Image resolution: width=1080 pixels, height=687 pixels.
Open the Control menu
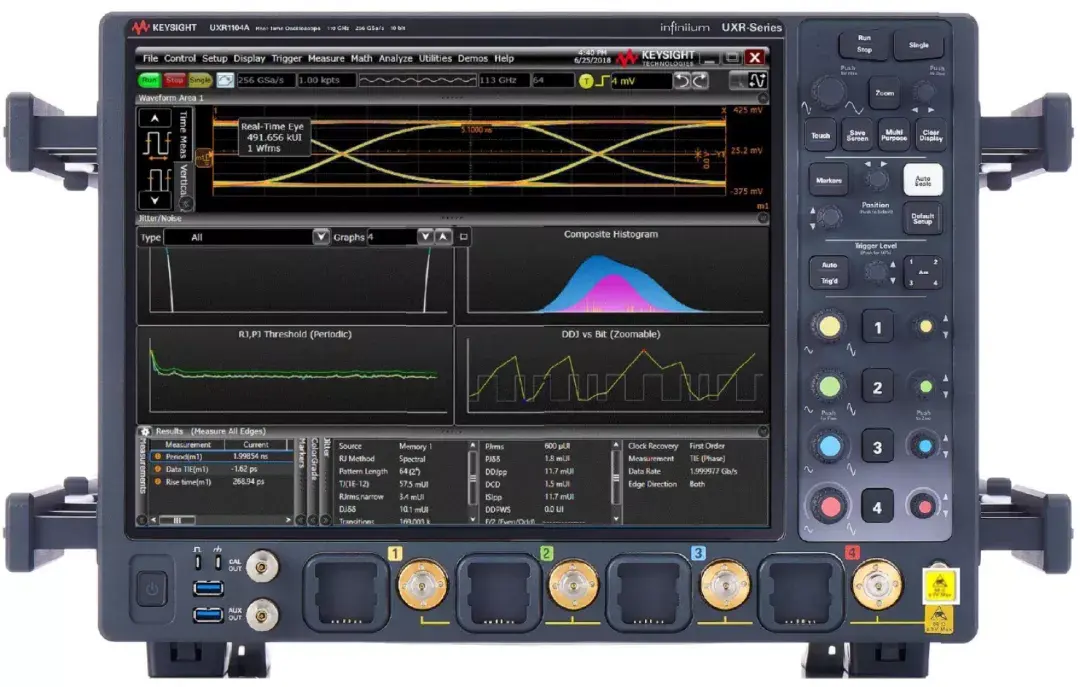point(180,59)
